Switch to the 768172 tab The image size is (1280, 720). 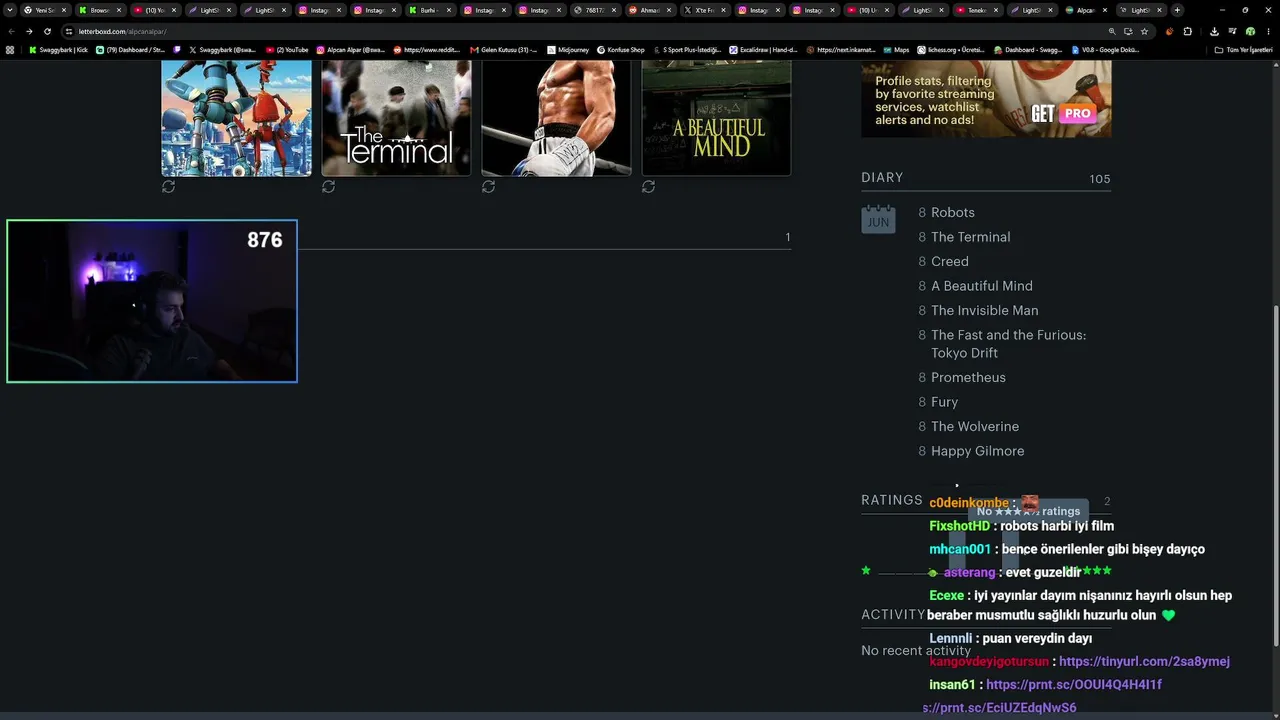(595, 10)
